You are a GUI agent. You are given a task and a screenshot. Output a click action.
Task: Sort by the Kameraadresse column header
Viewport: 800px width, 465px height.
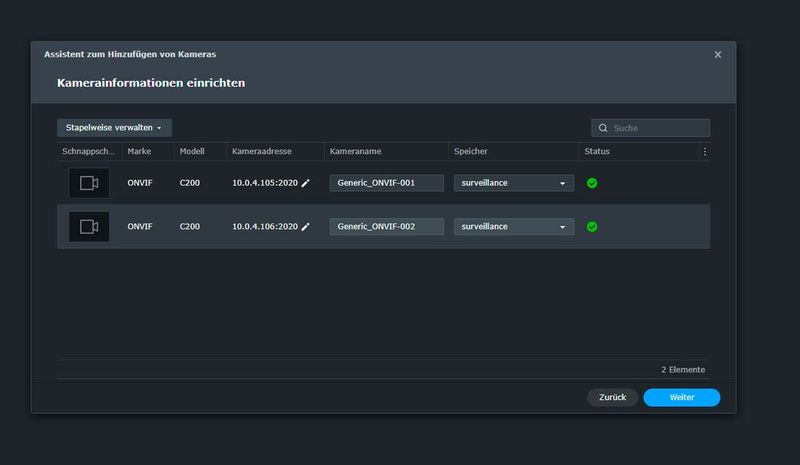[262, 152]
